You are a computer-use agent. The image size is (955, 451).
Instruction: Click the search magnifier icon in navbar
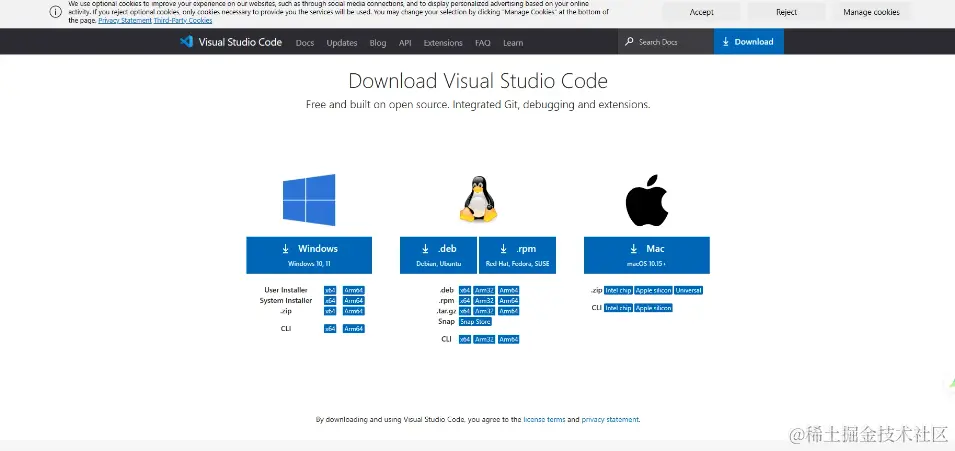pyautogui.click(x=629, y=42)
